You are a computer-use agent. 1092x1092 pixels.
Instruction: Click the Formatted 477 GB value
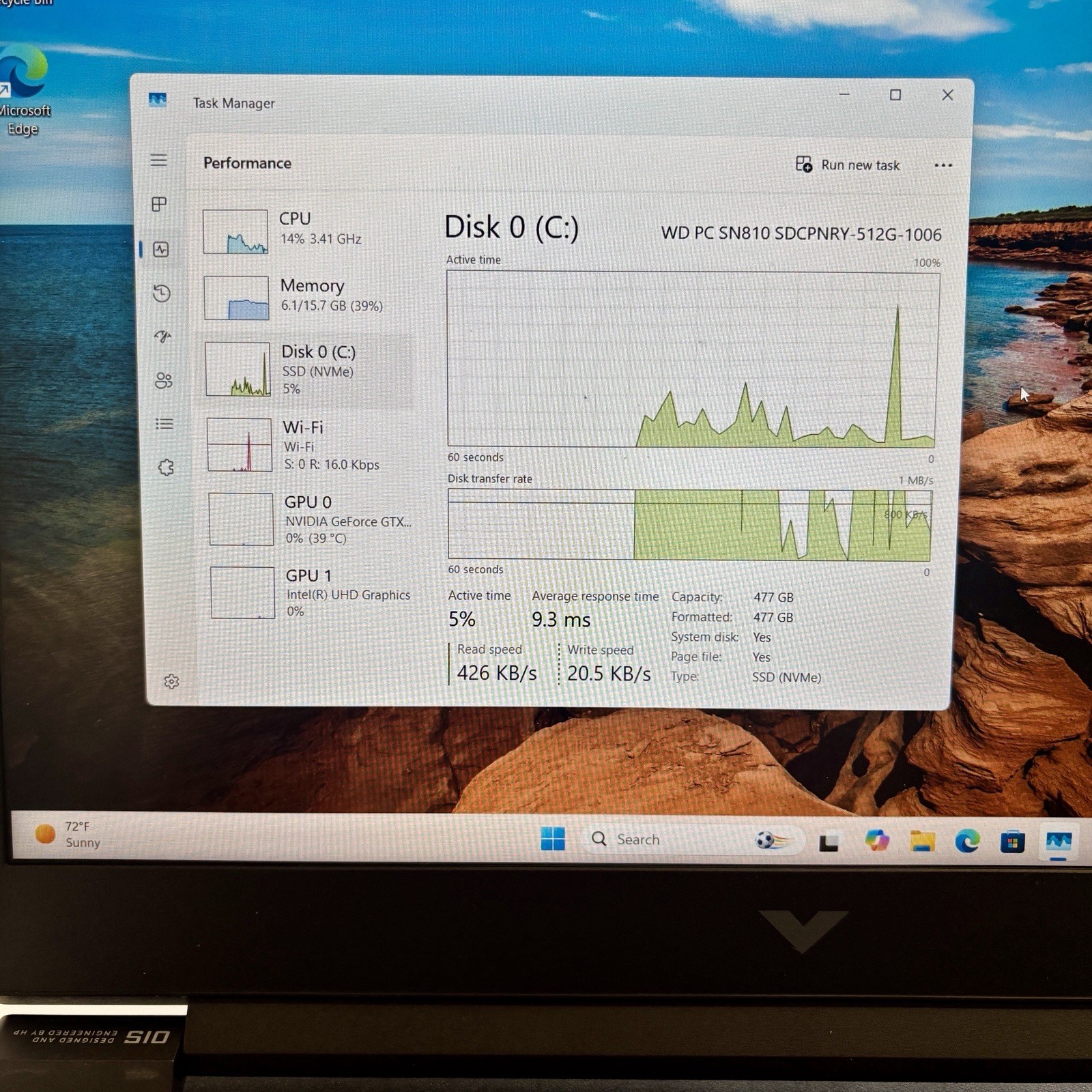(x=773, y=617)
